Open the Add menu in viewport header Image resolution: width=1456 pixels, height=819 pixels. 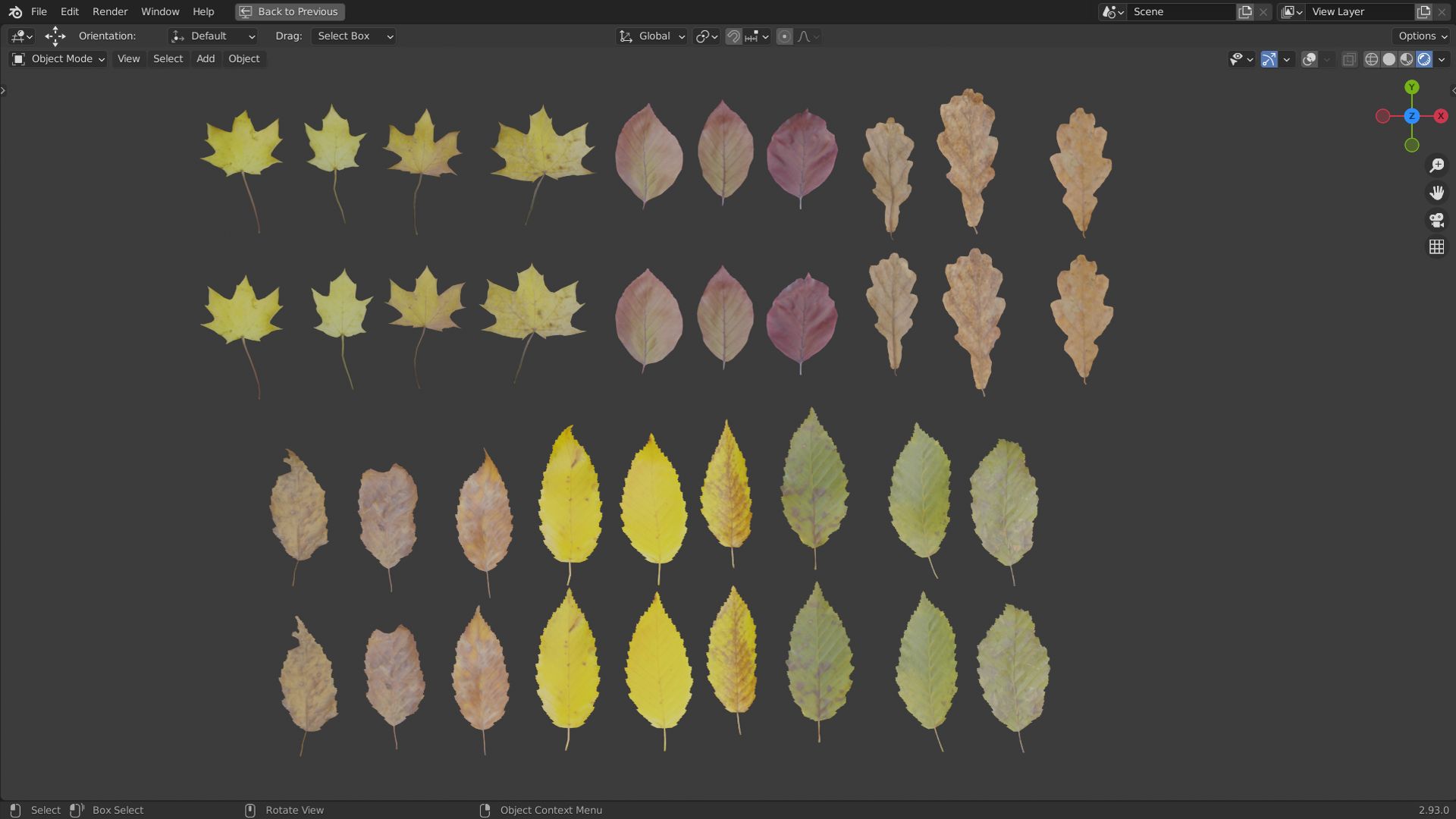[206, 59]
